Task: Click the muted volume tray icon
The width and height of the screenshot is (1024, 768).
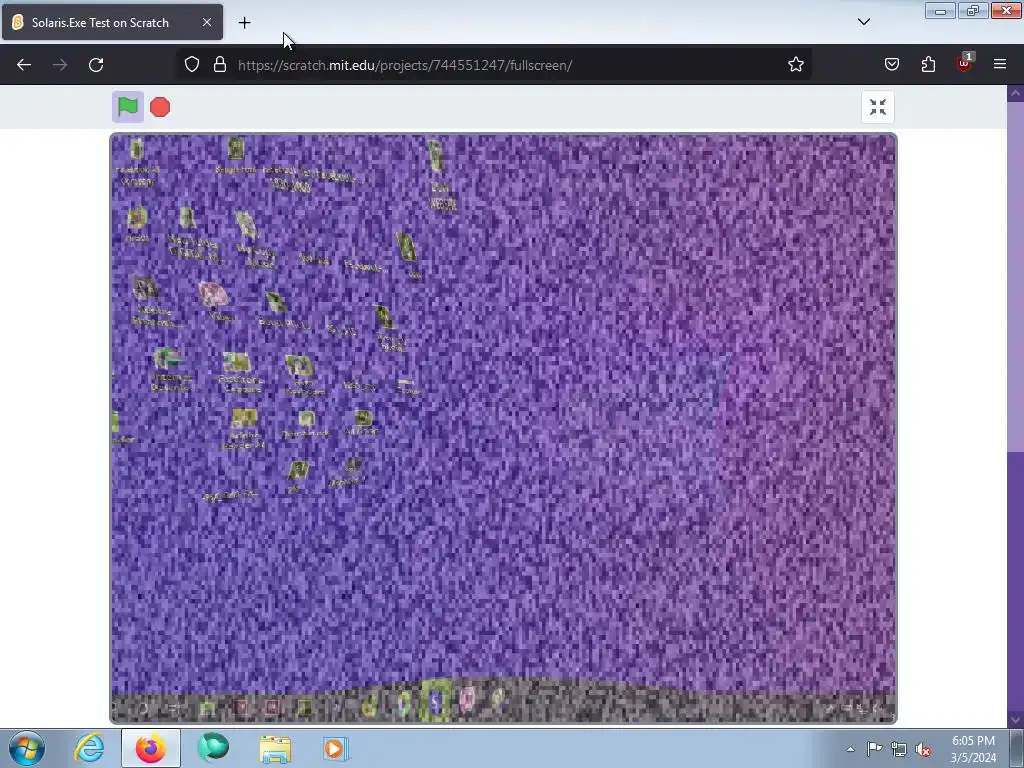Action: click(x=923, y=749)
